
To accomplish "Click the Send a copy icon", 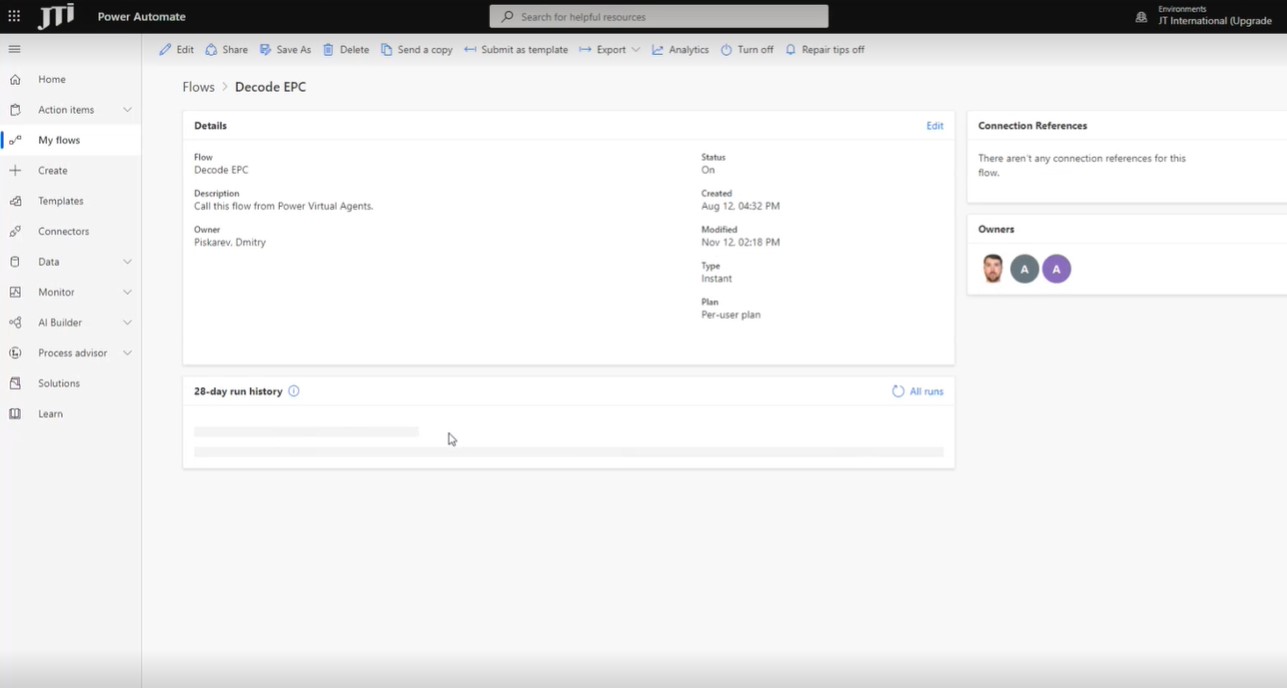I will (386, 49).
